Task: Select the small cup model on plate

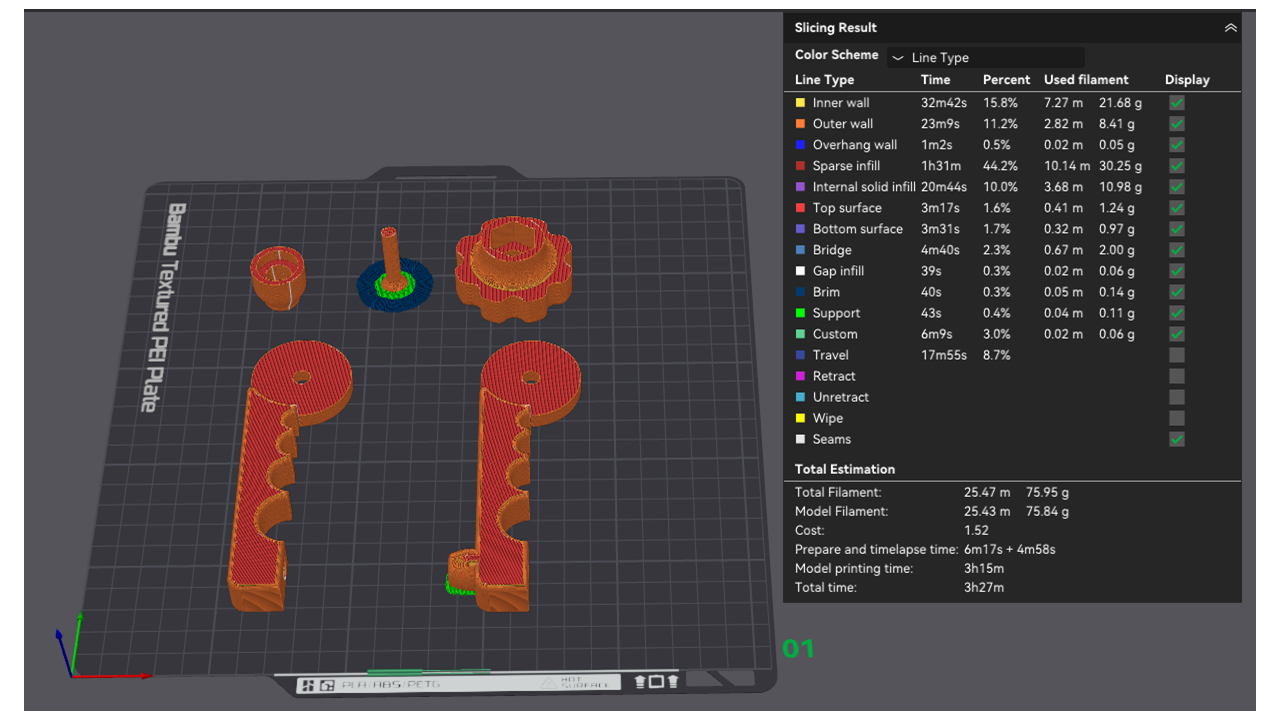Action: point(278,274)
